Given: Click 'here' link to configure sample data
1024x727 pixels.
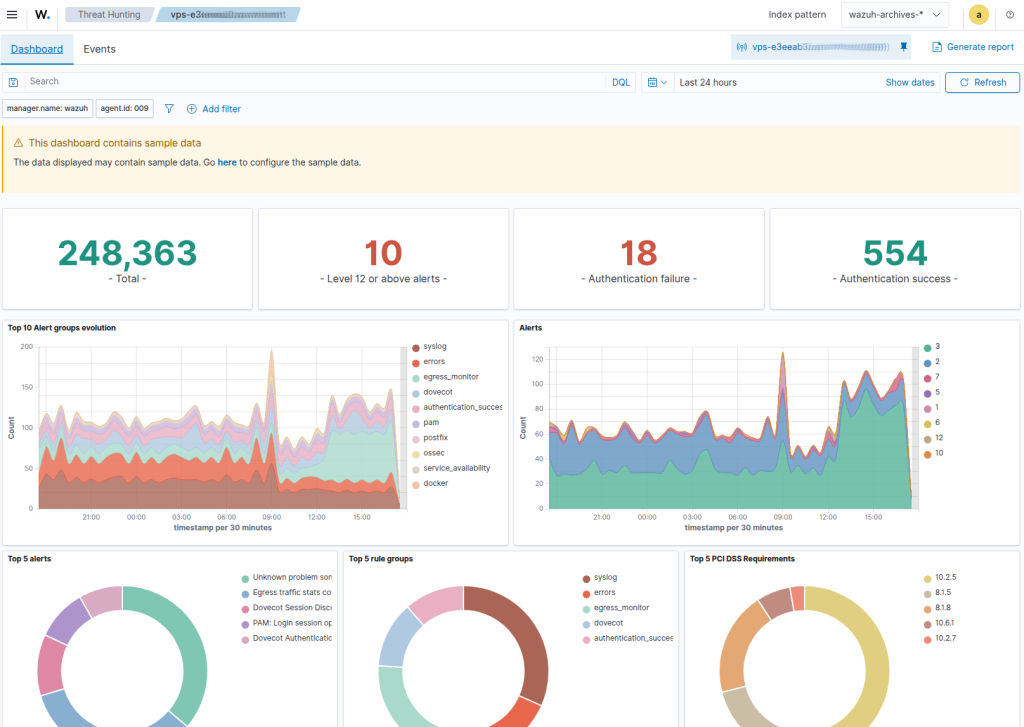Looking at the screenshot, I should (x=227, y=162).
